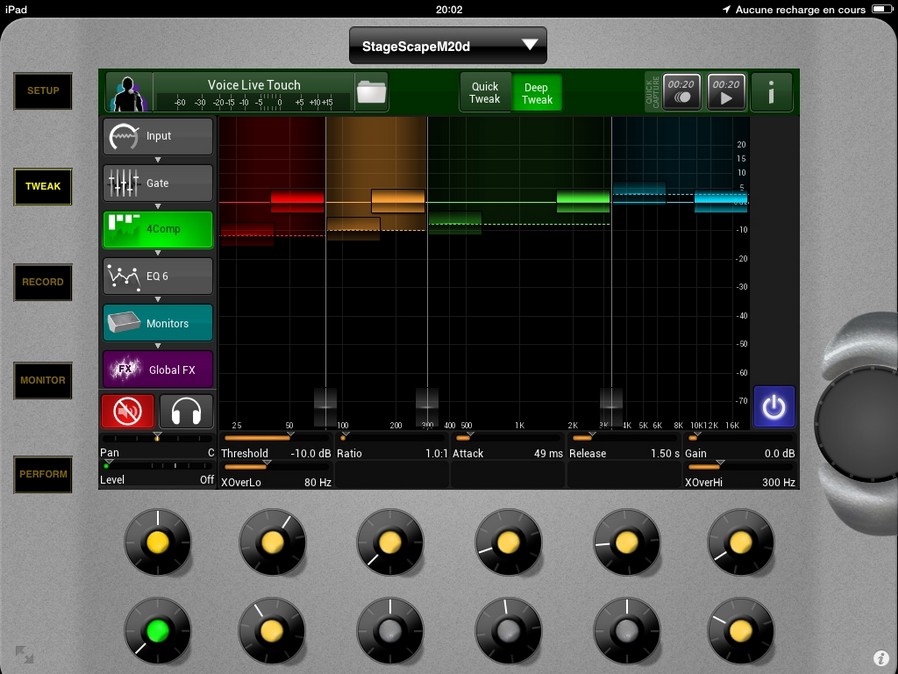The width and height of the screenshot is (898, 674).
Task: Go to the PERFORM mode
Action: click(x=43, y=474)
